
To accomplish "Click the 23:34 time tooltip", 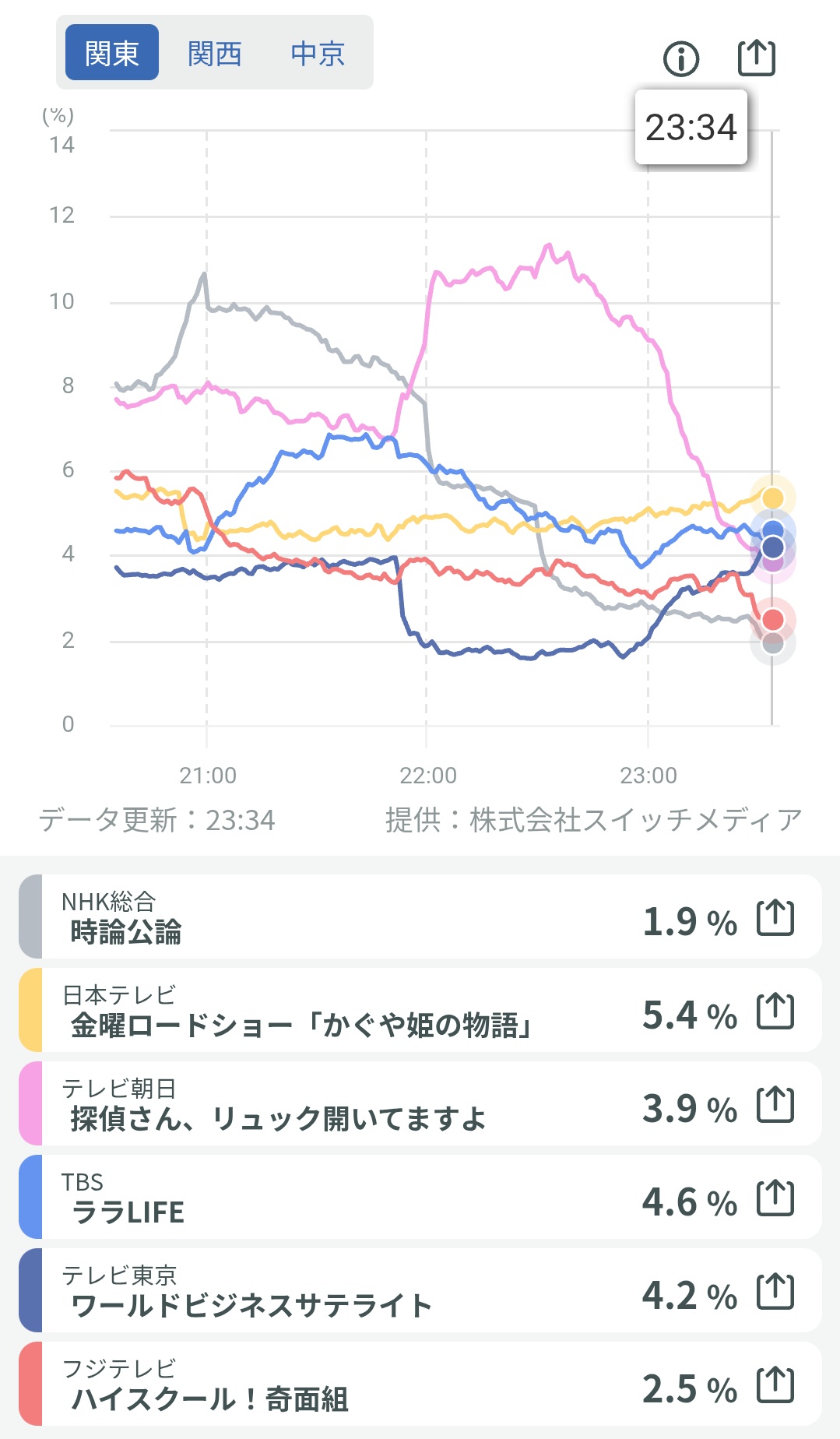I will (x=691, y=127).
